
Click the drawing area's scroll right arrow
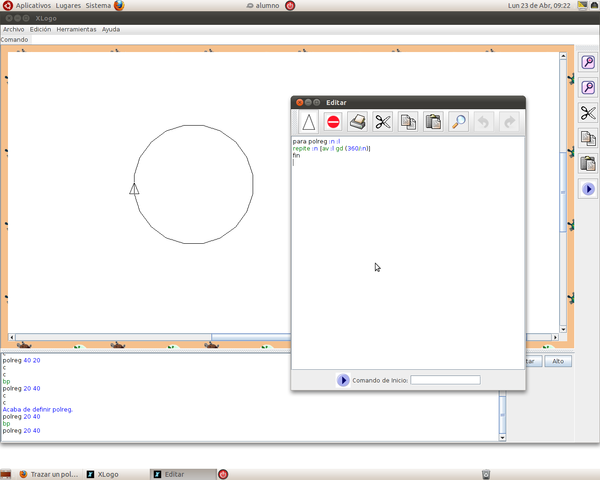555,337
